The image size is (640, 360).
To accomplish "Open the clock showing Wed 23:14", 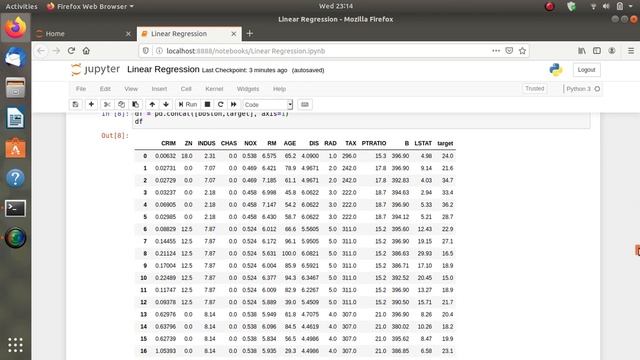I will click(336, 6).
